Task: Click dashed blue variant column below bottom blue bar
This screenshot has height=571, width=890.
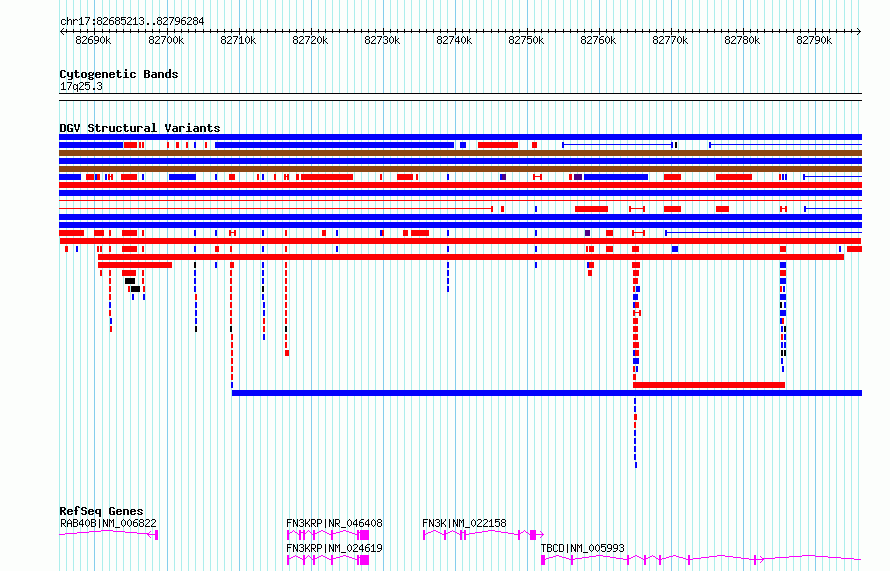Action: (635, 433)
